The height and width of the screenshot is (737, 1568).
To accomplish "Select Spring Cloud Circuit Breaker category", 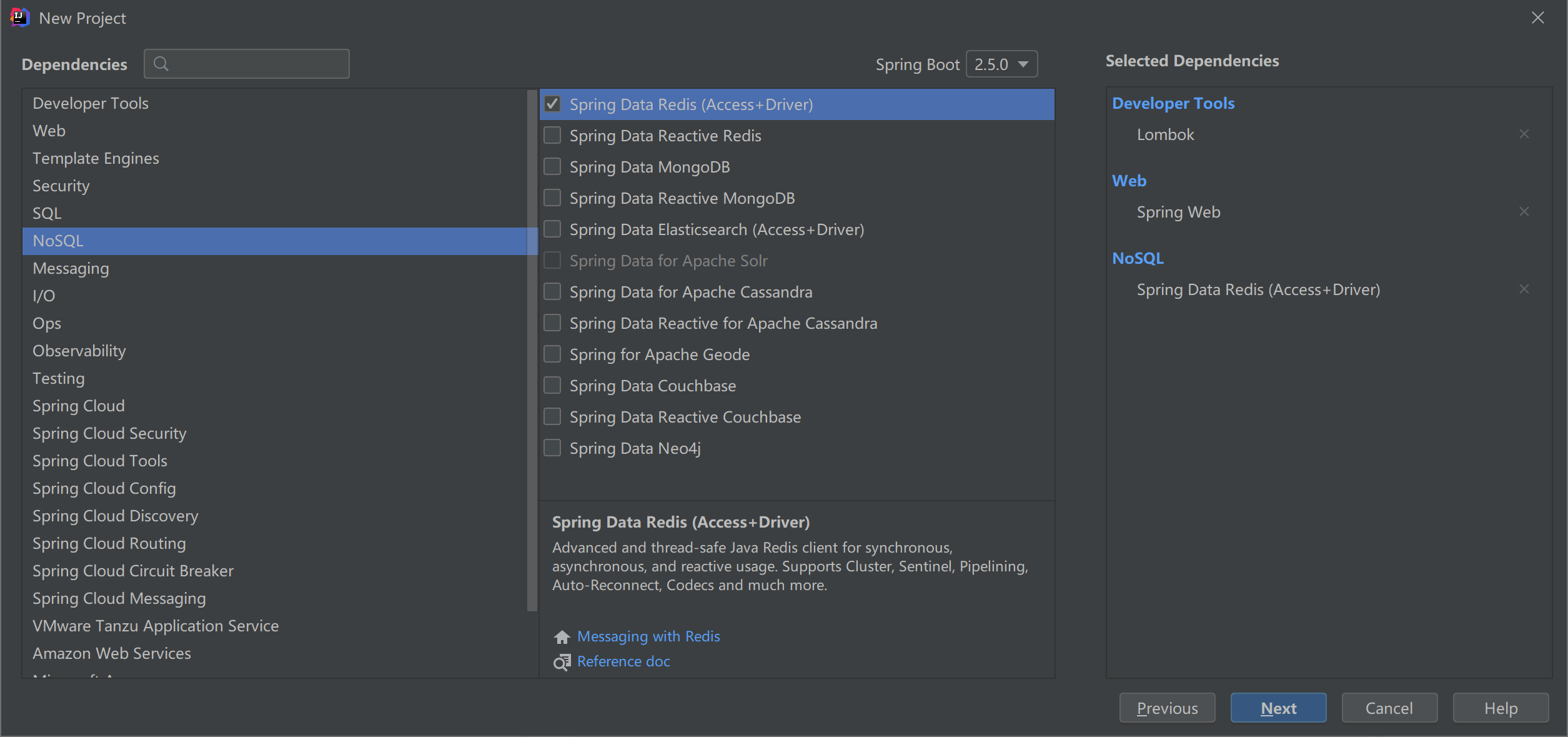I will (x=275, y=571).
